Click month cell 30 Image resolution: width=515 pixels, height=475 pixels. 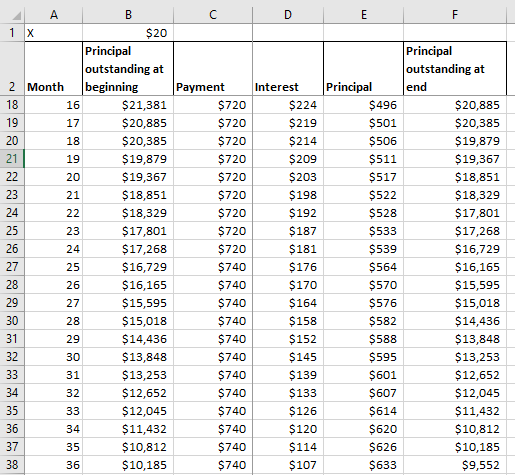coord(53,357)
